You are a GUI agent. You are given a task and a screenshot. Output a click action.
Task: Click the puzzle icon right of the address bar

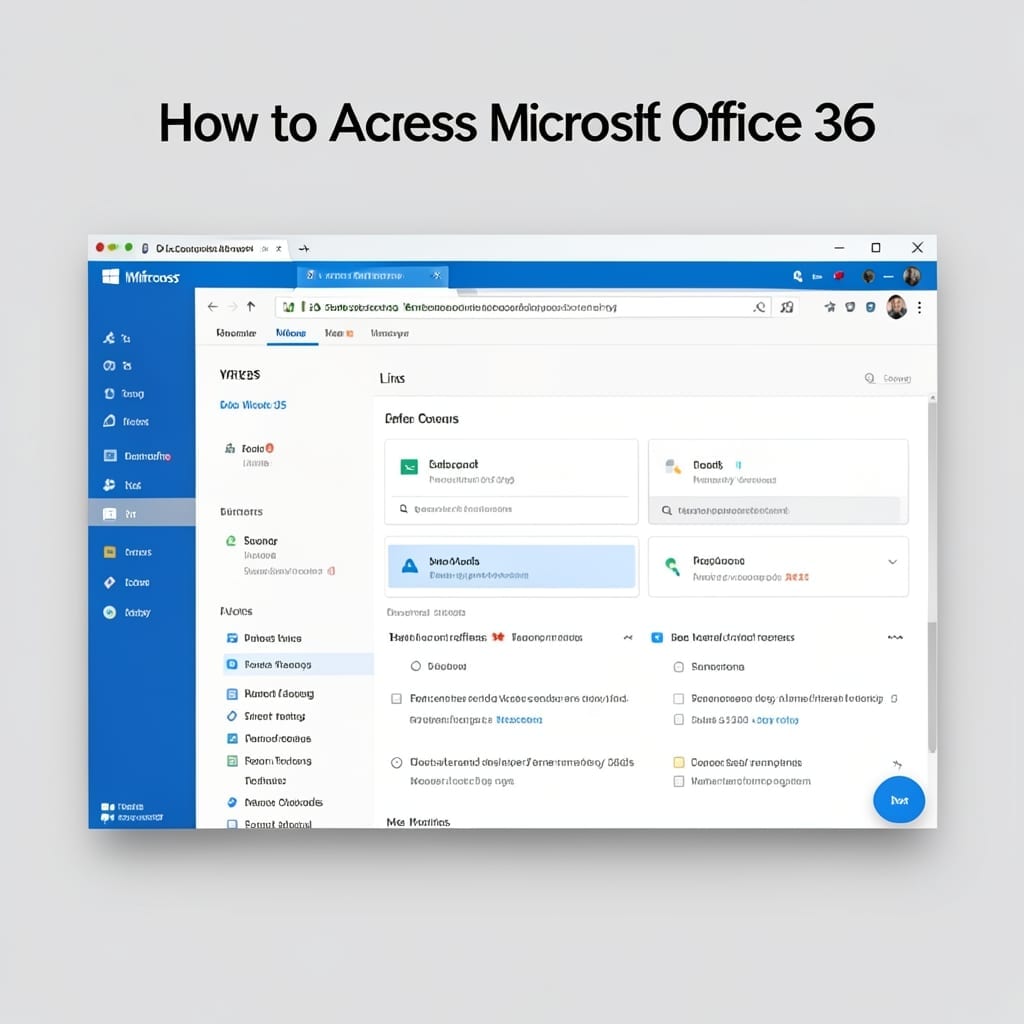pos(787,307)
